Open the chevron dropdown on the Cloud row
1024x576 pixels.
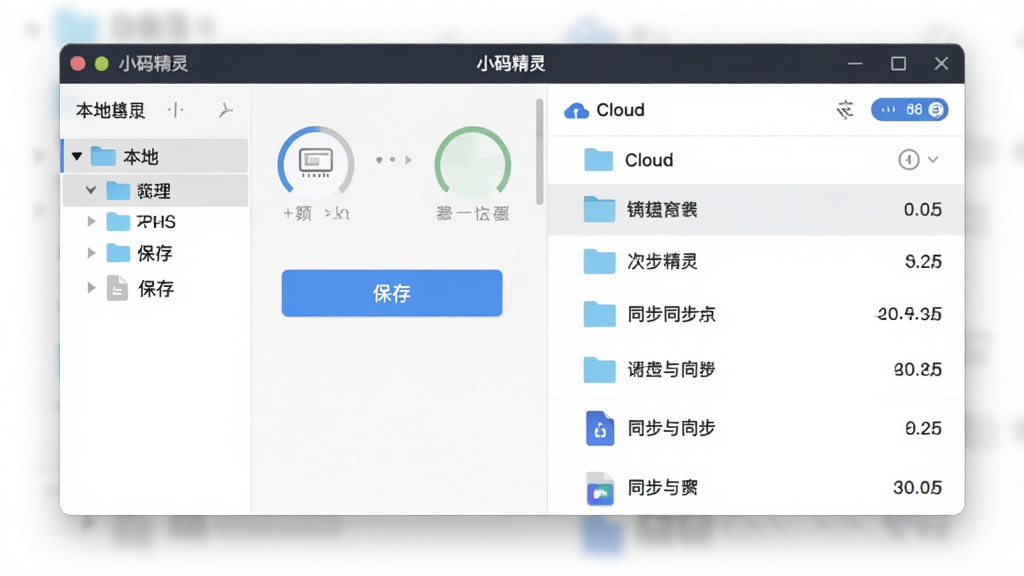[x=934, y=160]
